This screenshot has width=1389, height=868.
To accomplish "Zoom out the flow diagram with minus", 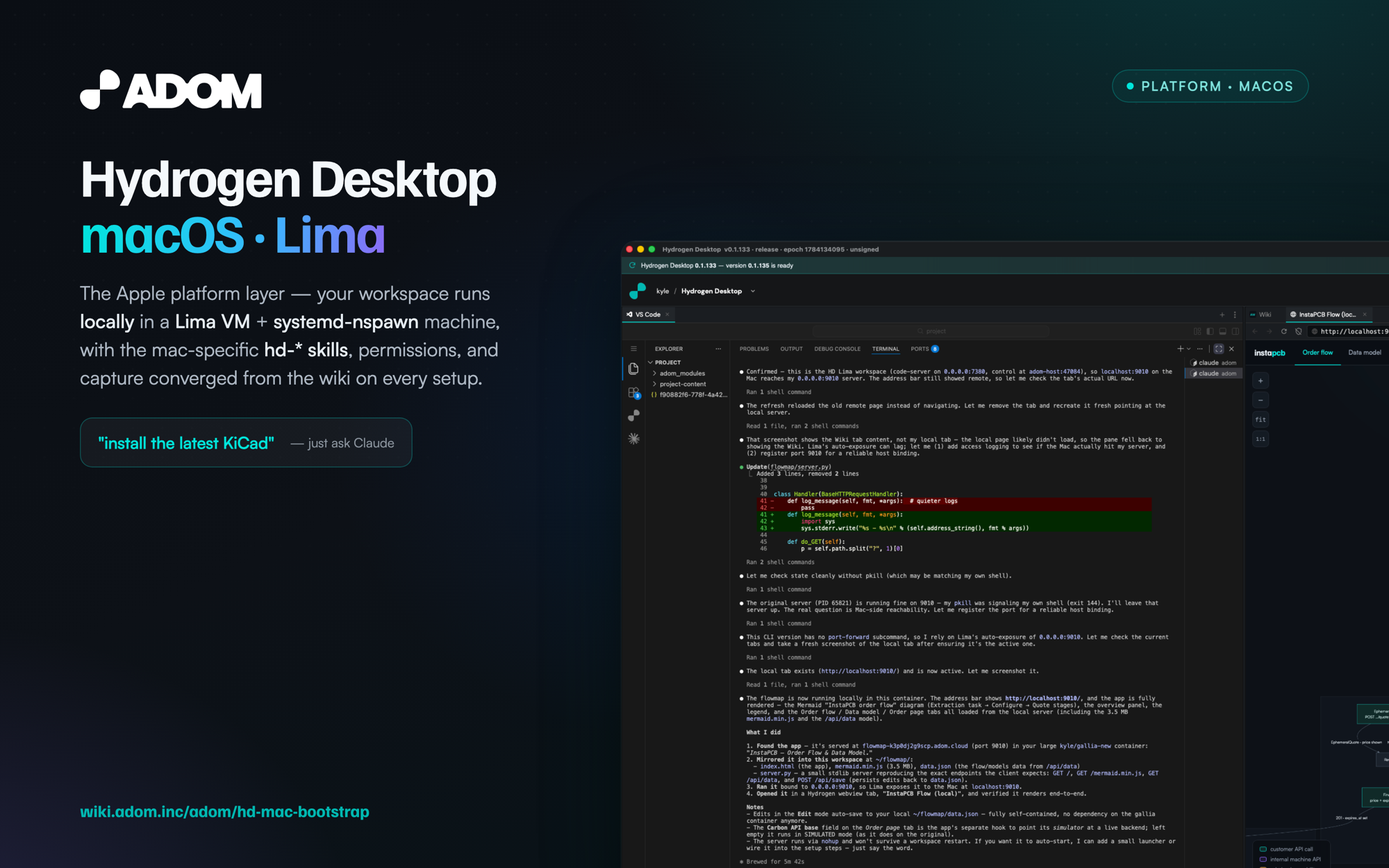I will [x=1261, y=400].
